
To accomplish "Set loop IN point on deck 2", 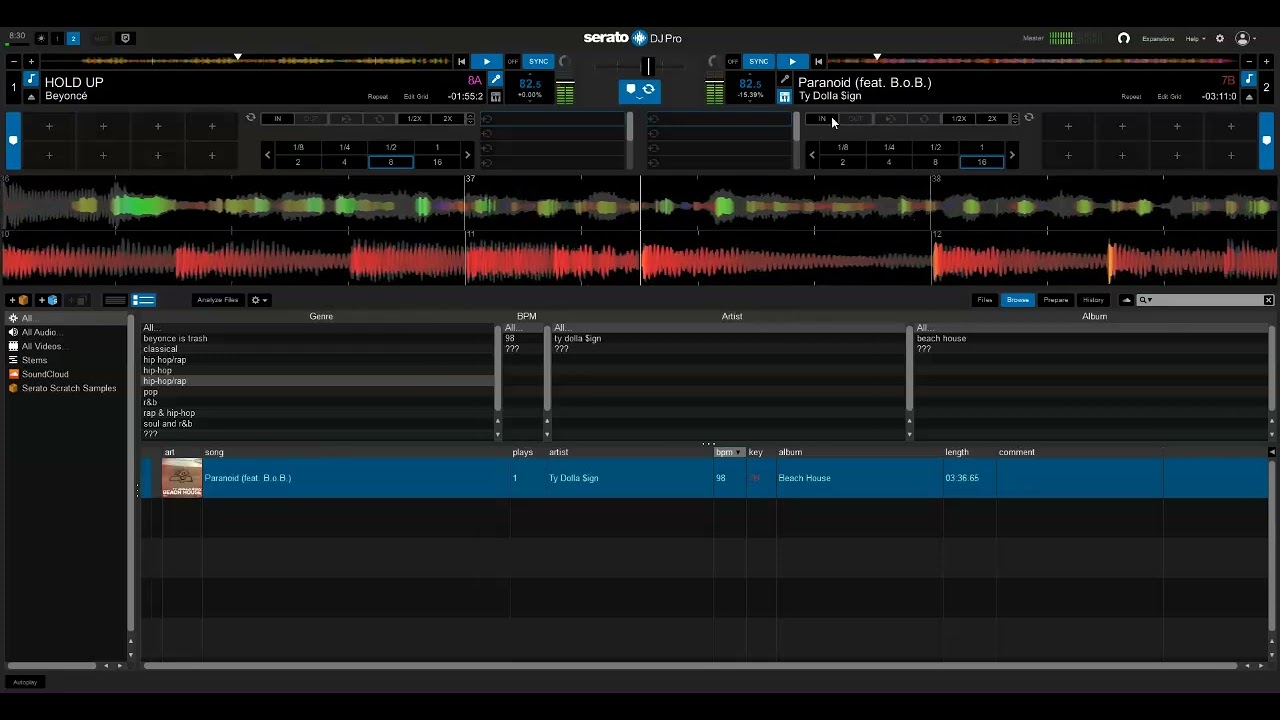I will [822, 119].
